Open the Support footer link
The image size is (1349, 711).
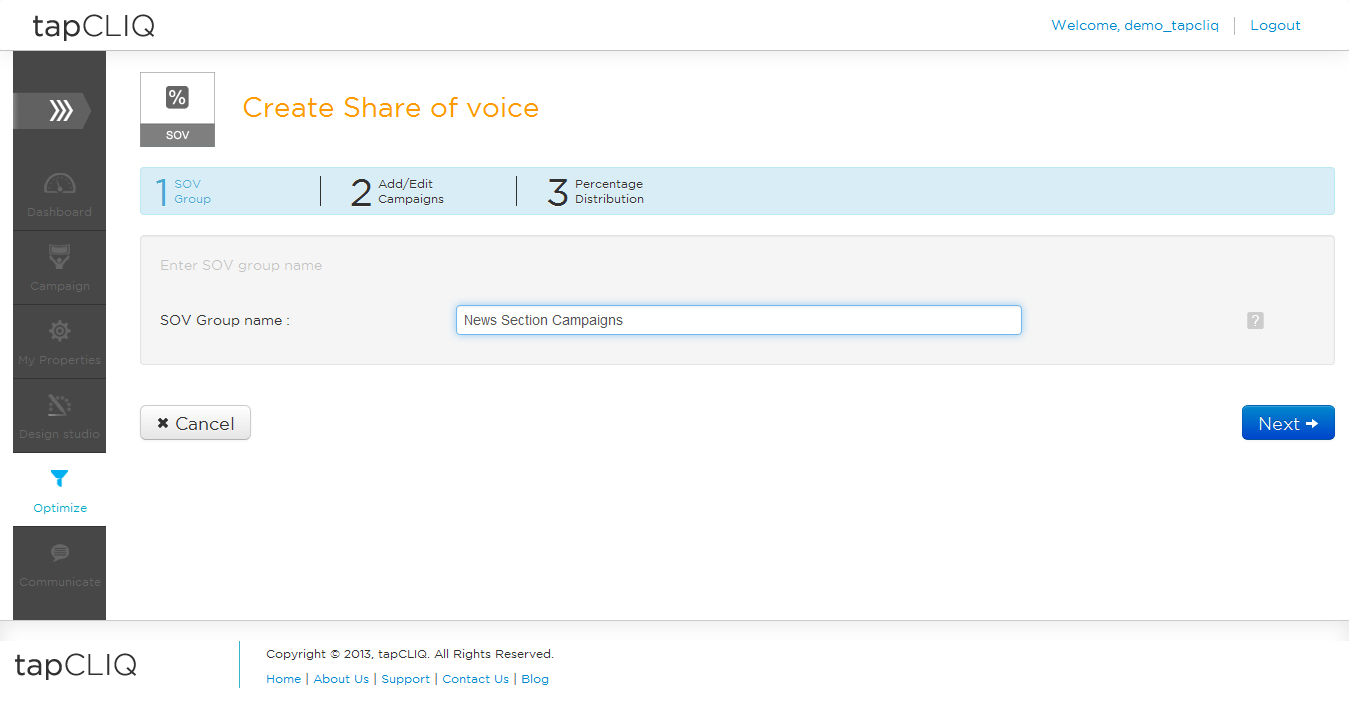pyautogui.click(x=405, y=679)
